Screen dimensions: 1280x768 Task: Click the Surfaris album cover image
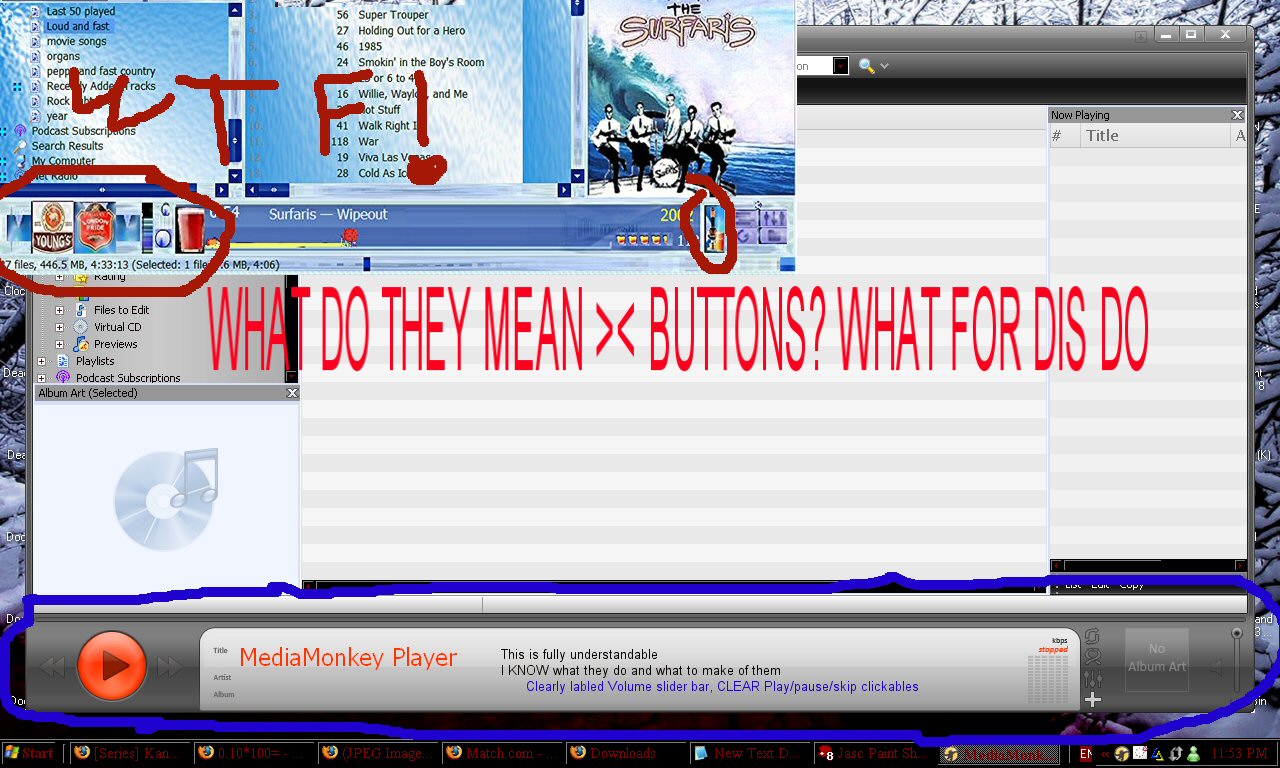pos(691,97)
